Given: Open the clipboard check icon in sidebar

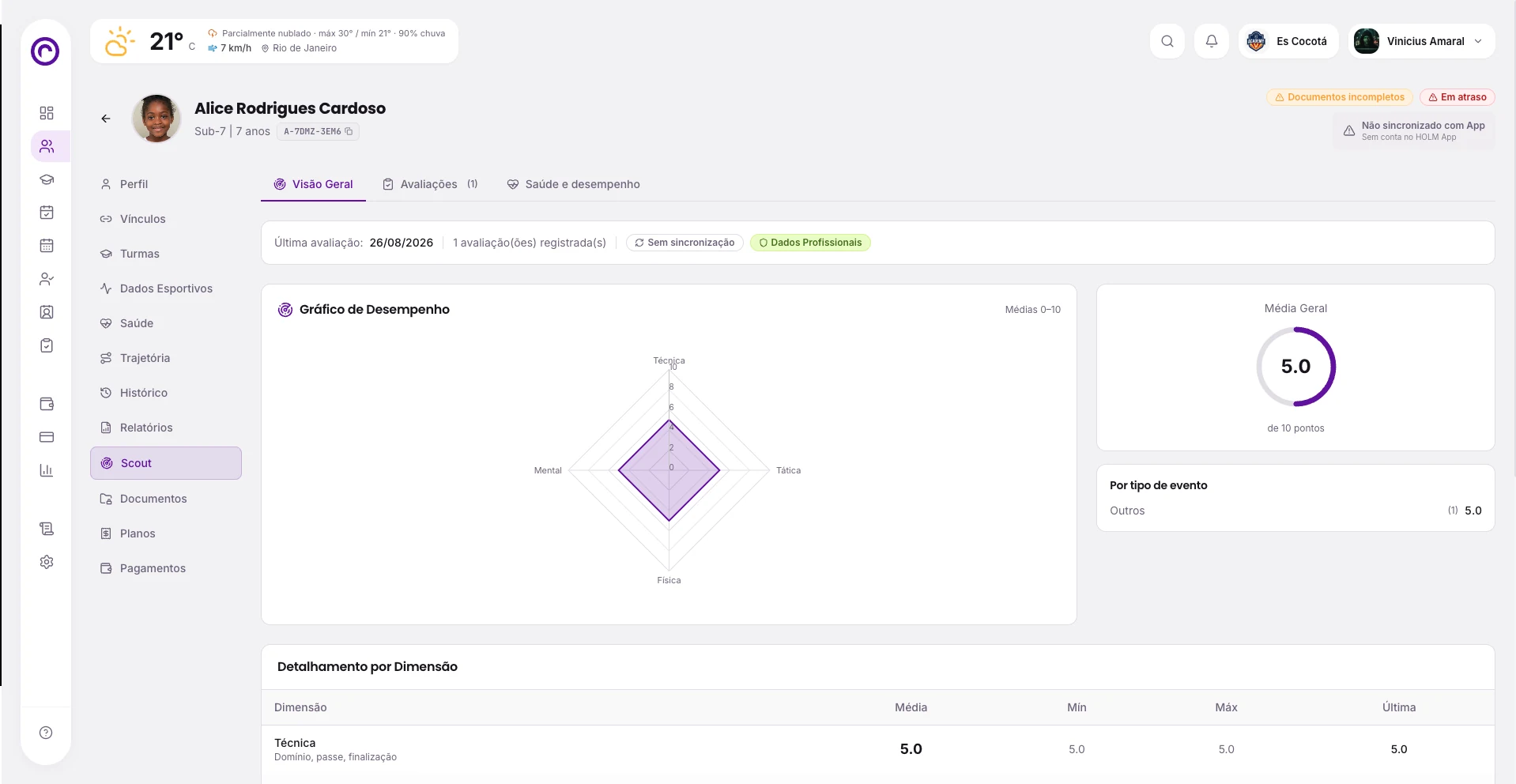Looking at the screenshot, I should pyautogui.click(x=47, y=345).
